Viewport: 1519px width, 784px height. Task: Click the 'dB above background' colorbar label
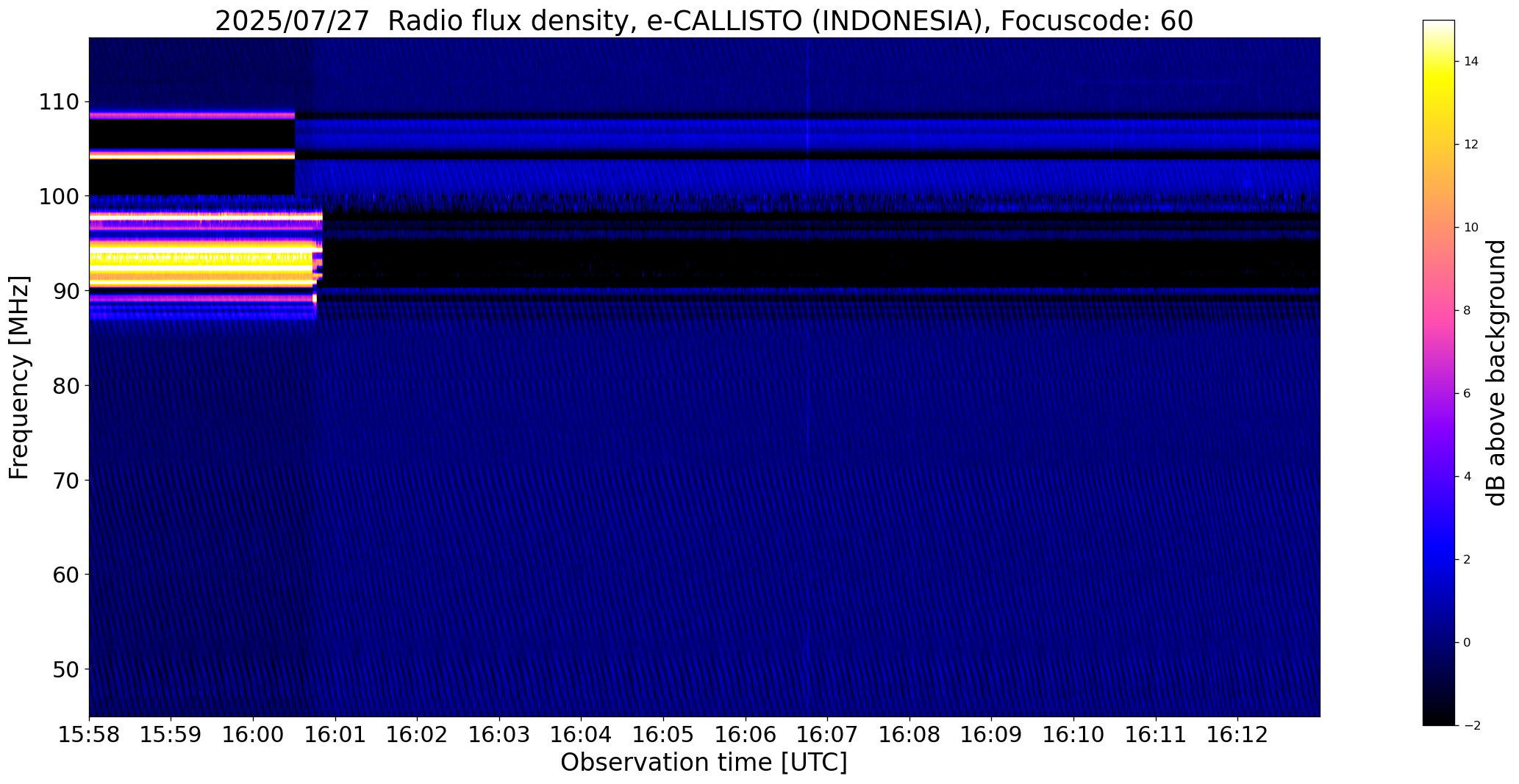pos(1495,373)
